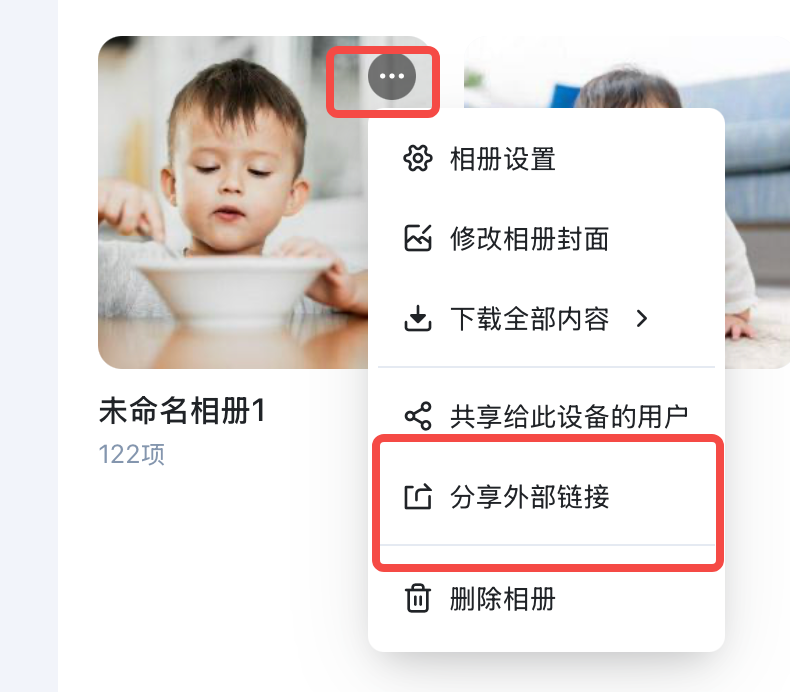Select 分享外部链接 menu entry
The width and height of the screenshot is (790, 692).
(x=546, y=497)
